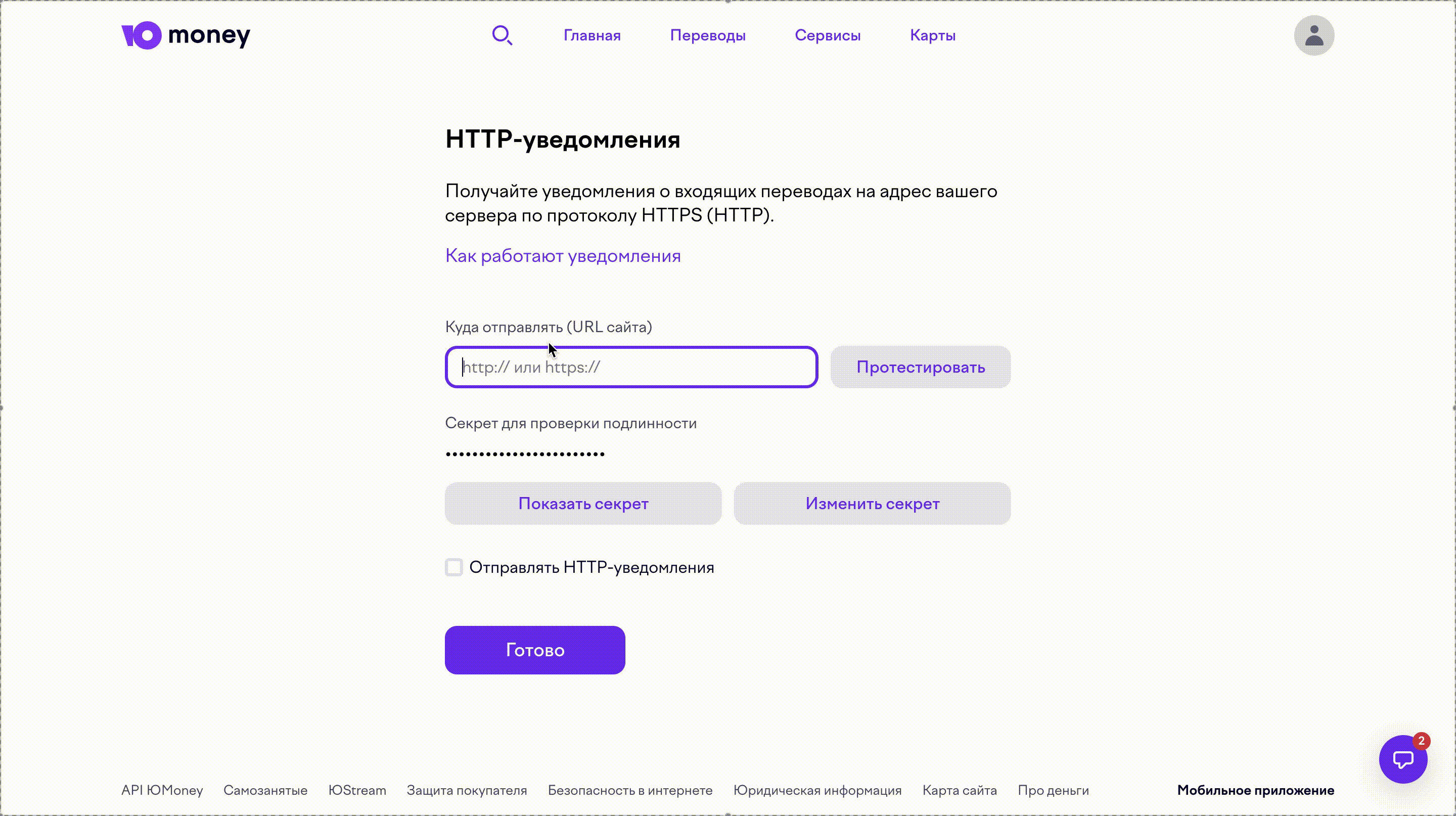
Task: Open the Юридическая информация footer link
Action: (817, 791)
